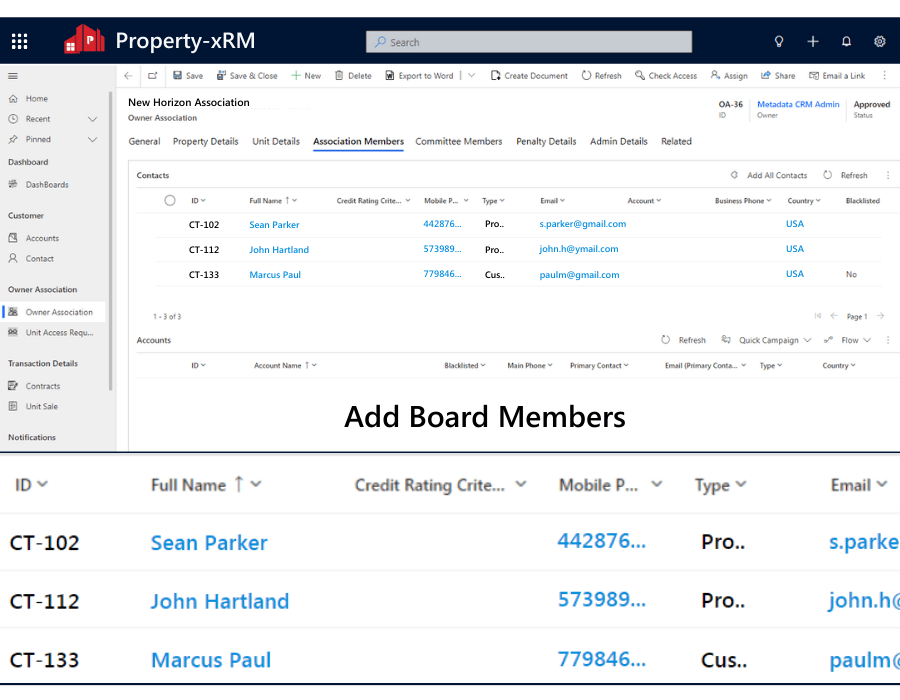Open the Penalty Details tab

[546, 141]
